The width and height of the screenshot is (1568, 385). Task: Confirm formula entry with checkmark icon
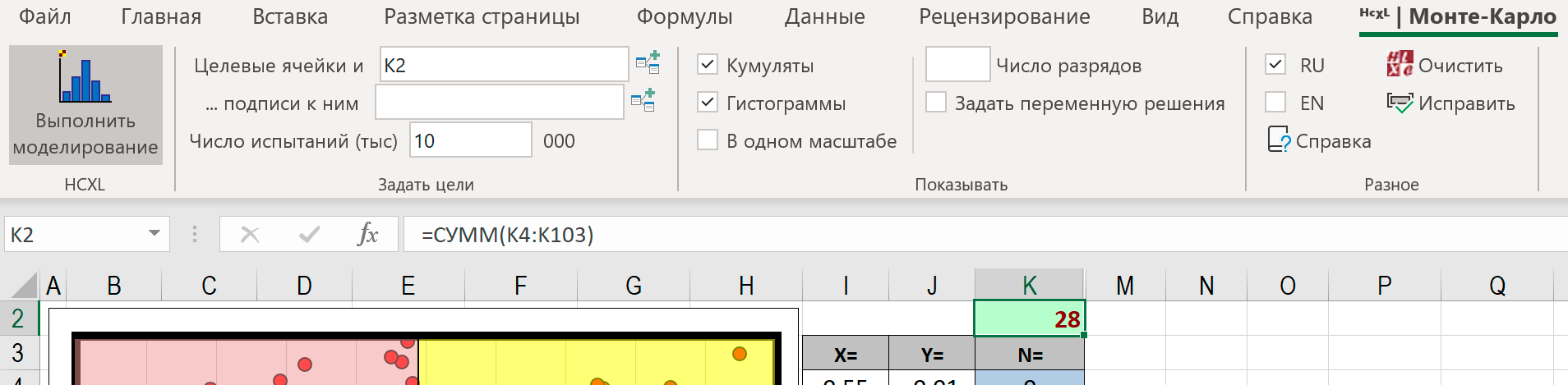pyautogui.click(x=309, y=235)
